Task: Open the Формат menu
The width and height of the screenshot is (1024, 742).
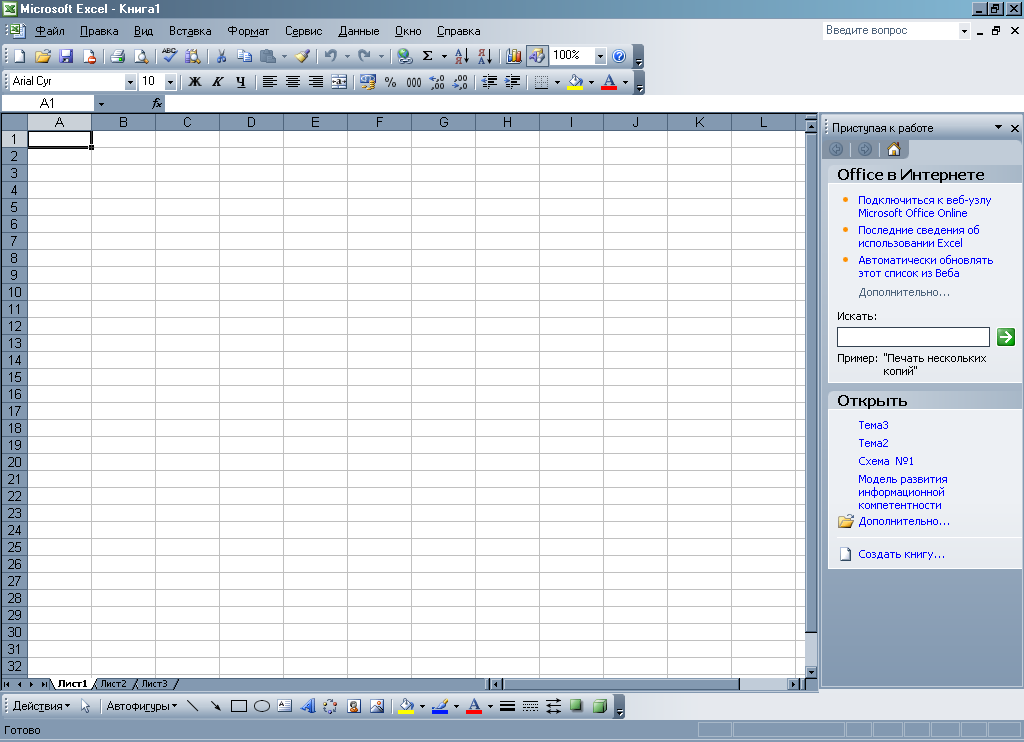Action: 248,31
